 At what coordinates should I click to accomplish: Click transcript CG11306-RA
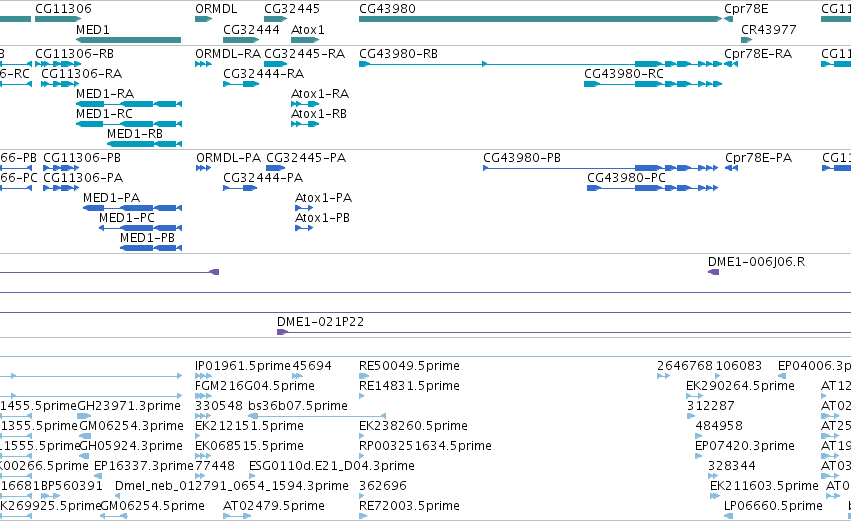[60, 84]
